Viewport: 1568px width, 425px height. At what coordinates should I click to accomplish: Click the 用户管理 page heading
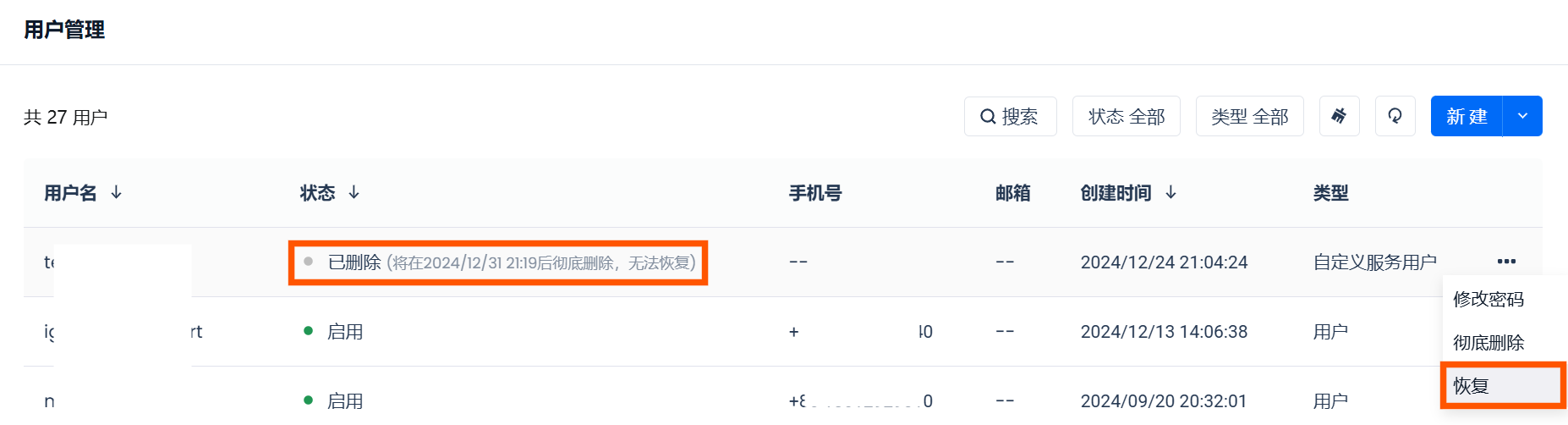64,30
